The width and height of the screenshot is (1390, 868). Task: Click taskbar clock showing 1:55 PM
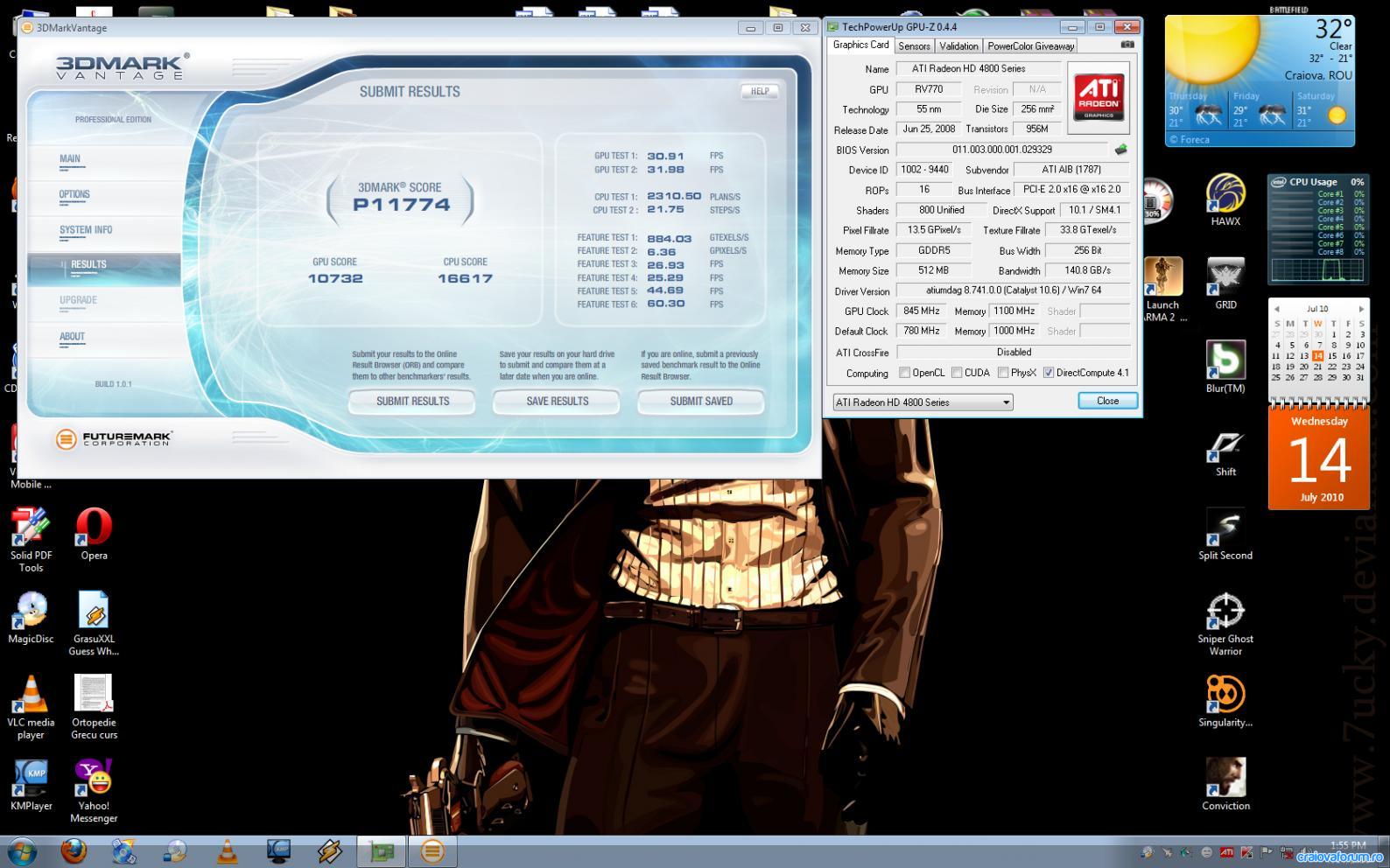tap(1348, 845)
